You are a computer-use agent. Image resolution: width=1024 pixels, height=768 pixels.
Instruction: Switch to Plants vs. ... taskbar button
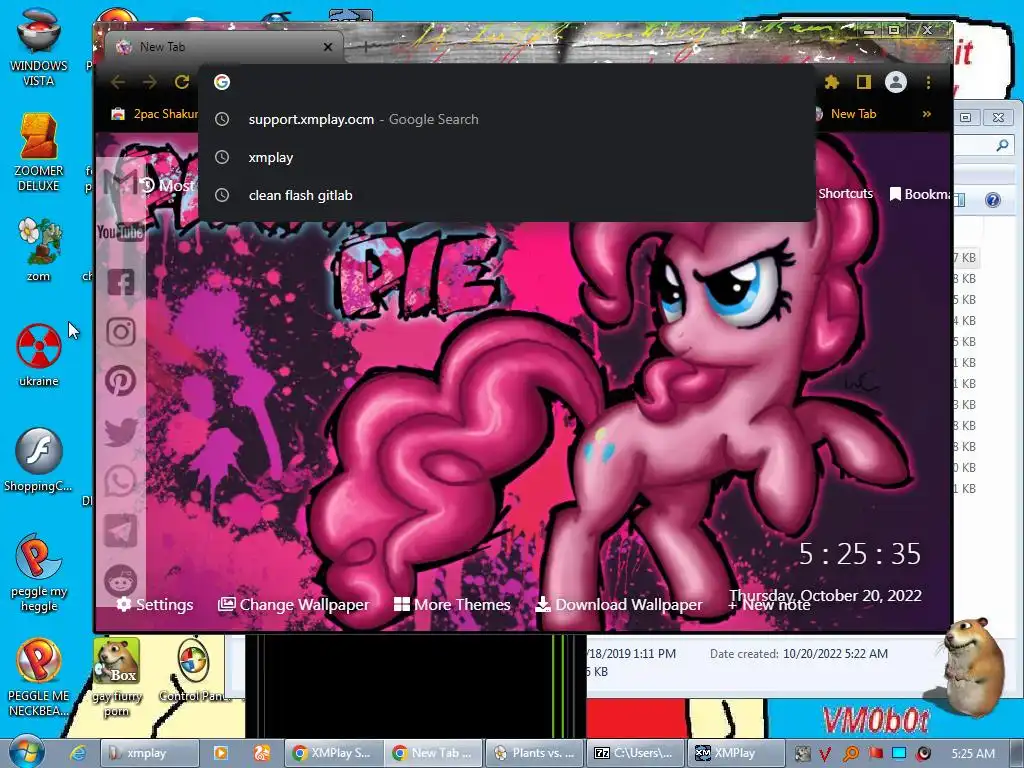coord(535,753)
